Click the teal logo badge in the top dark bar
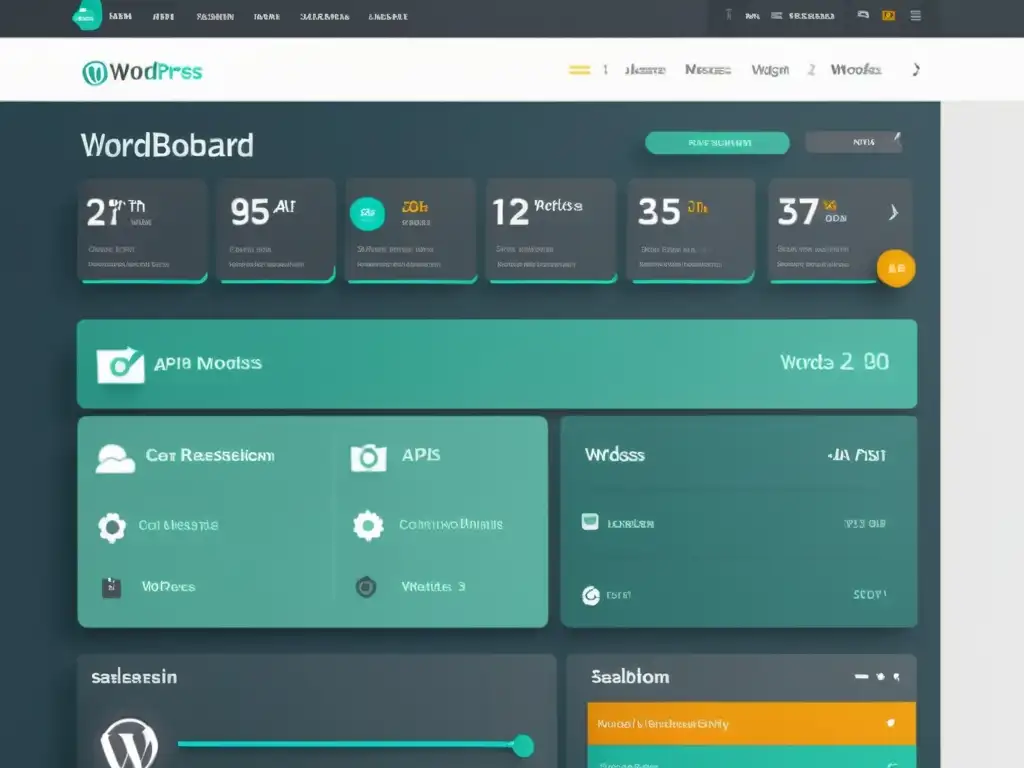Image resolution: width=1024 pixels, height=768 pixels. point(87,15)
